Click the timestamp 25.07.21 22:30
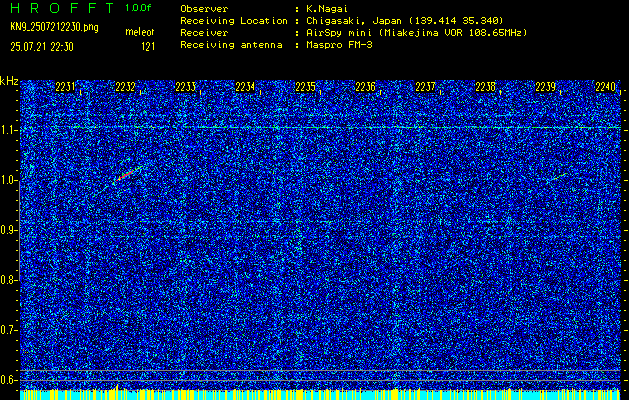 point(42,47)
